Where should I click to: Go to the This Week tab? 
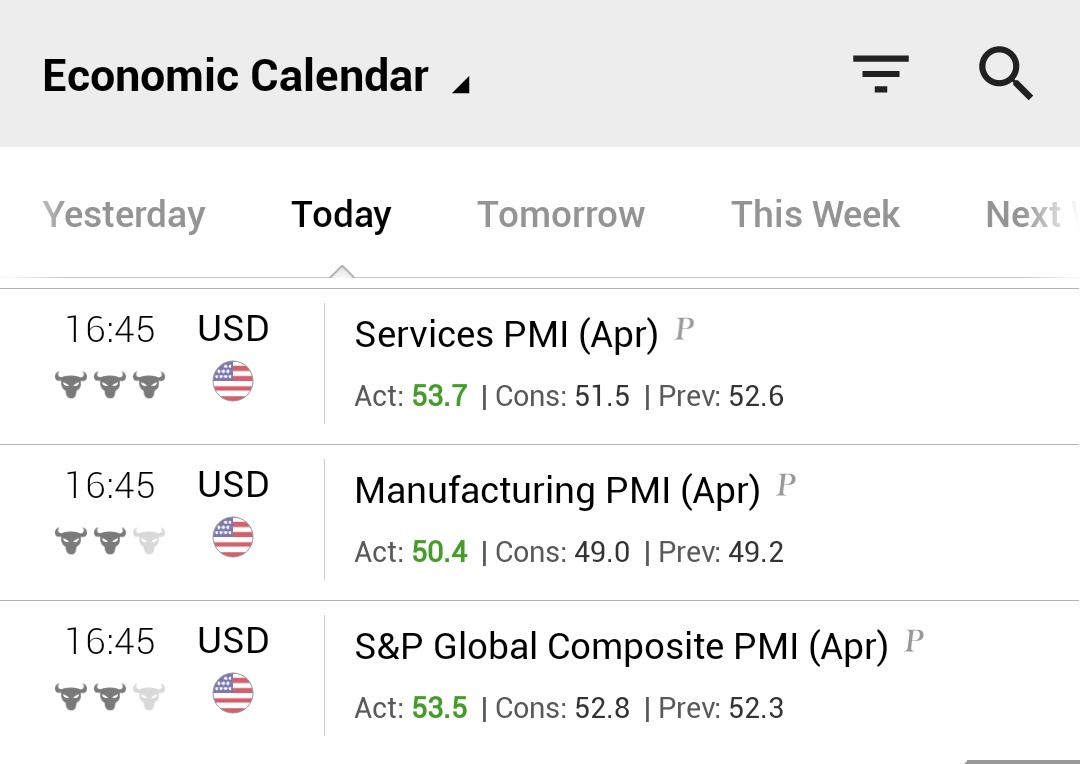[815, 214]
